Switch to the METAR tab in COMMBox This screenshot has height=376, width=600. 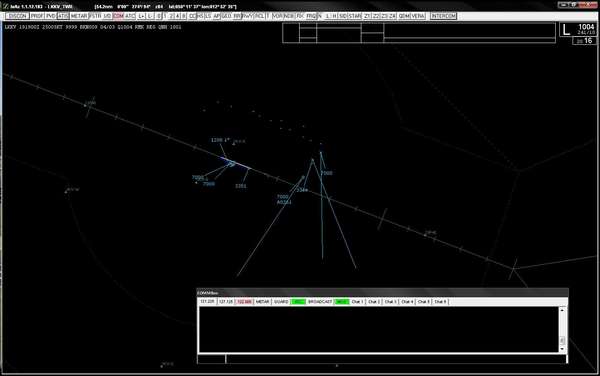pos(262,302)
